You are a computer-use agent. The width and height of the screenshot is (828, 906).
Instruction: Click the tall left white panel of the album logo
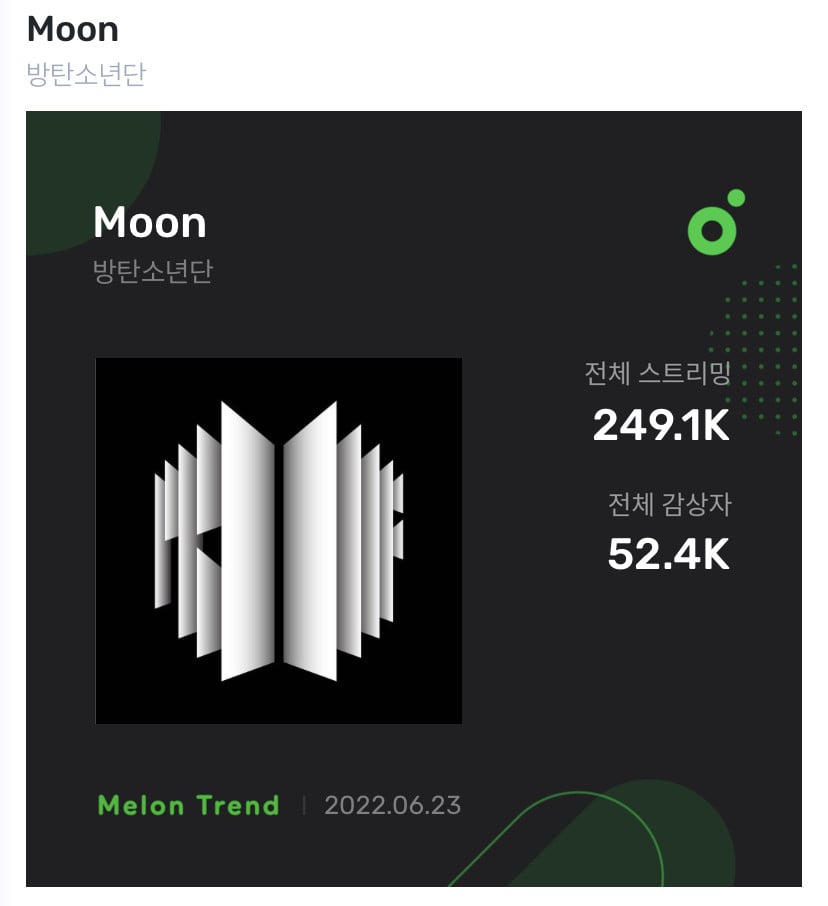click(x=247, y=541)
